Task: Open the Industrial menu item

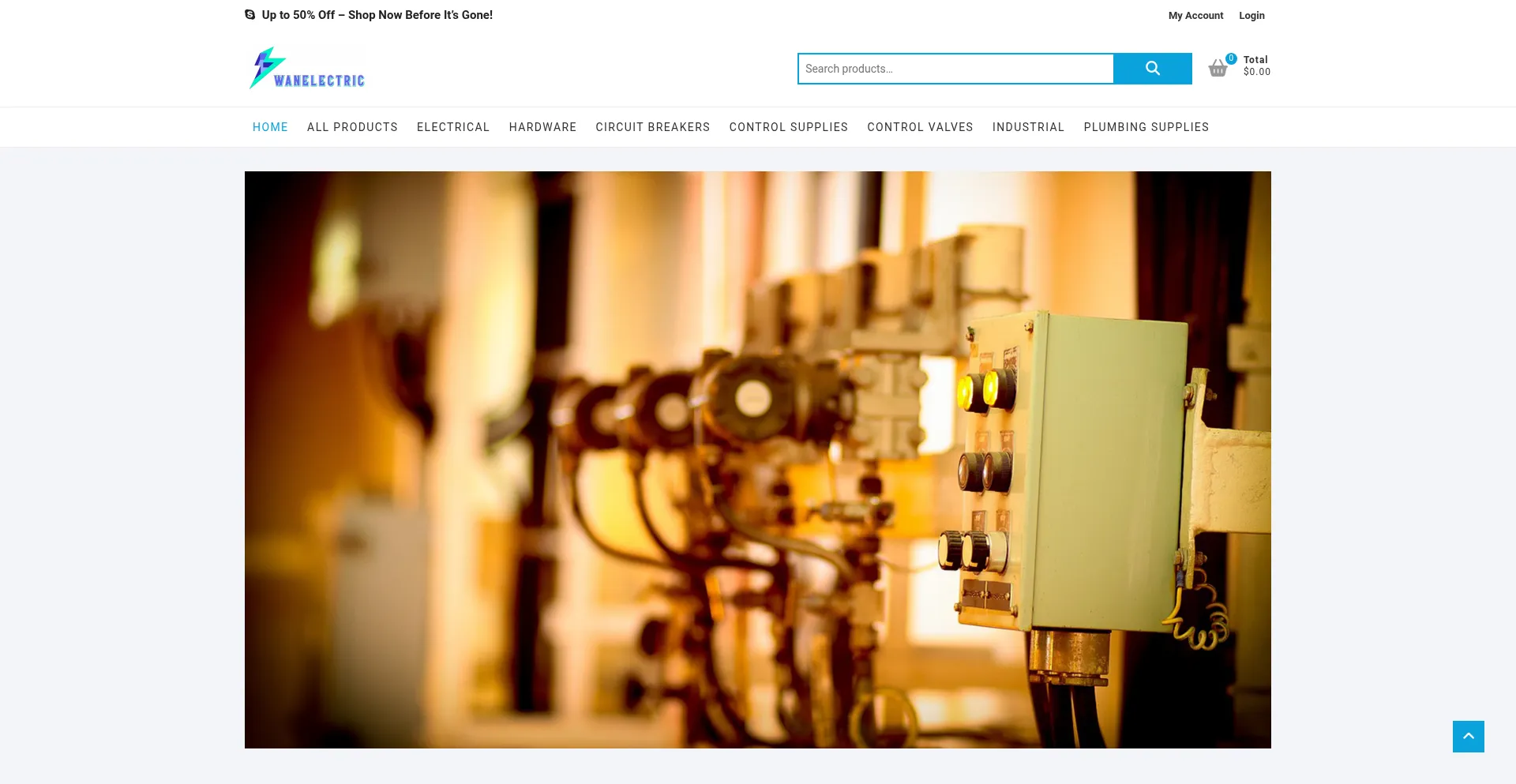Action: 1028,127
